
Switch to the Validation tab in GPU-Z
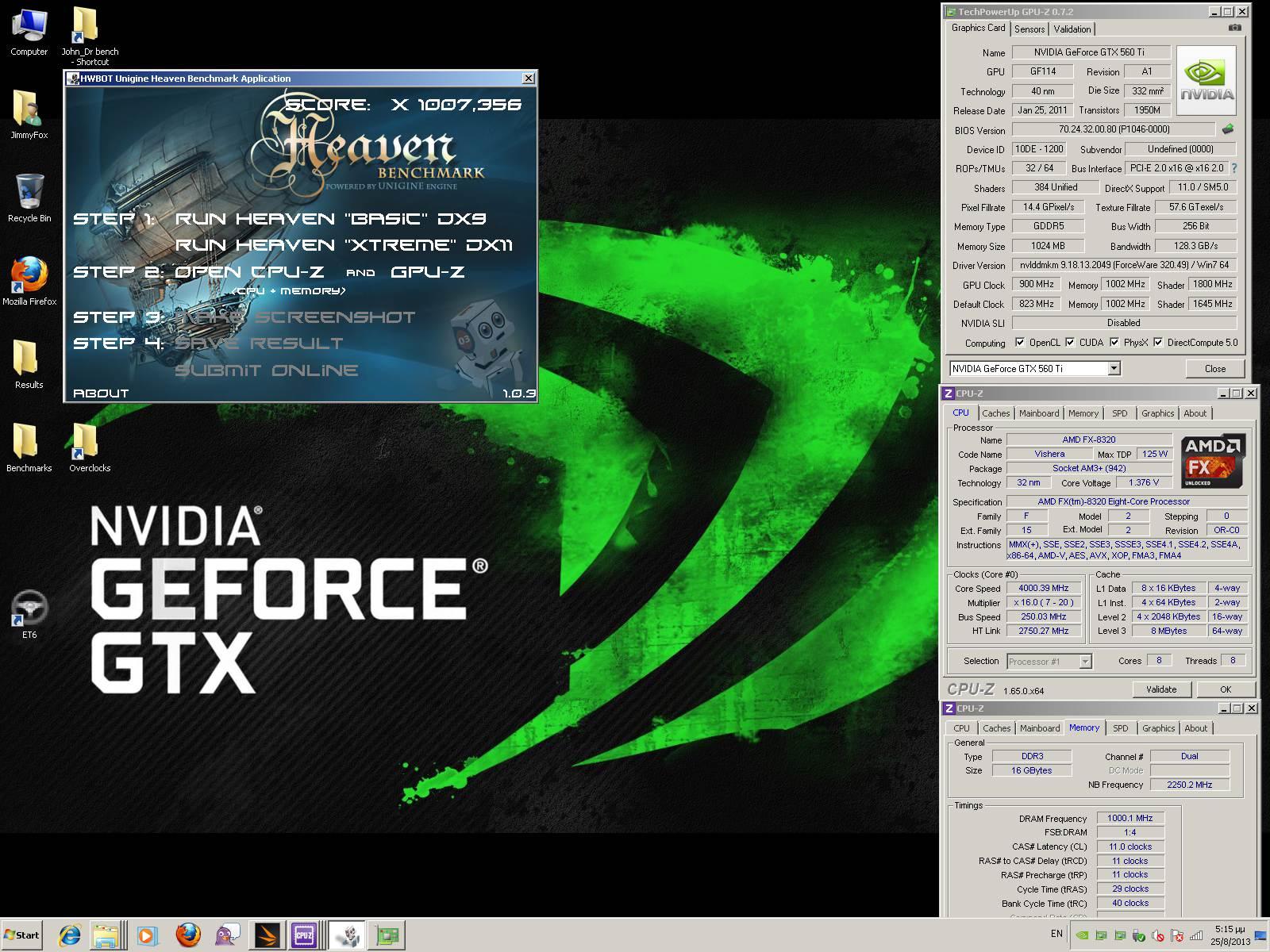(x=1072, y=29)
